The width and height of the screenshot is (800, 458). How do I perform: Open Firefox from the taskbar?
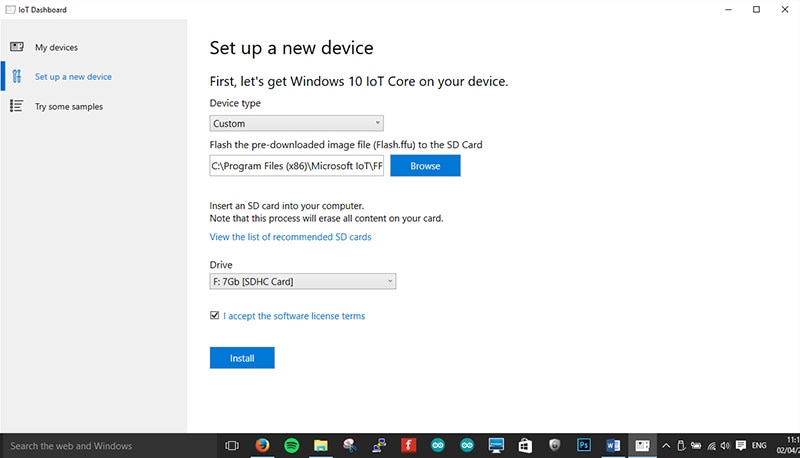click(x=261, y=445)
